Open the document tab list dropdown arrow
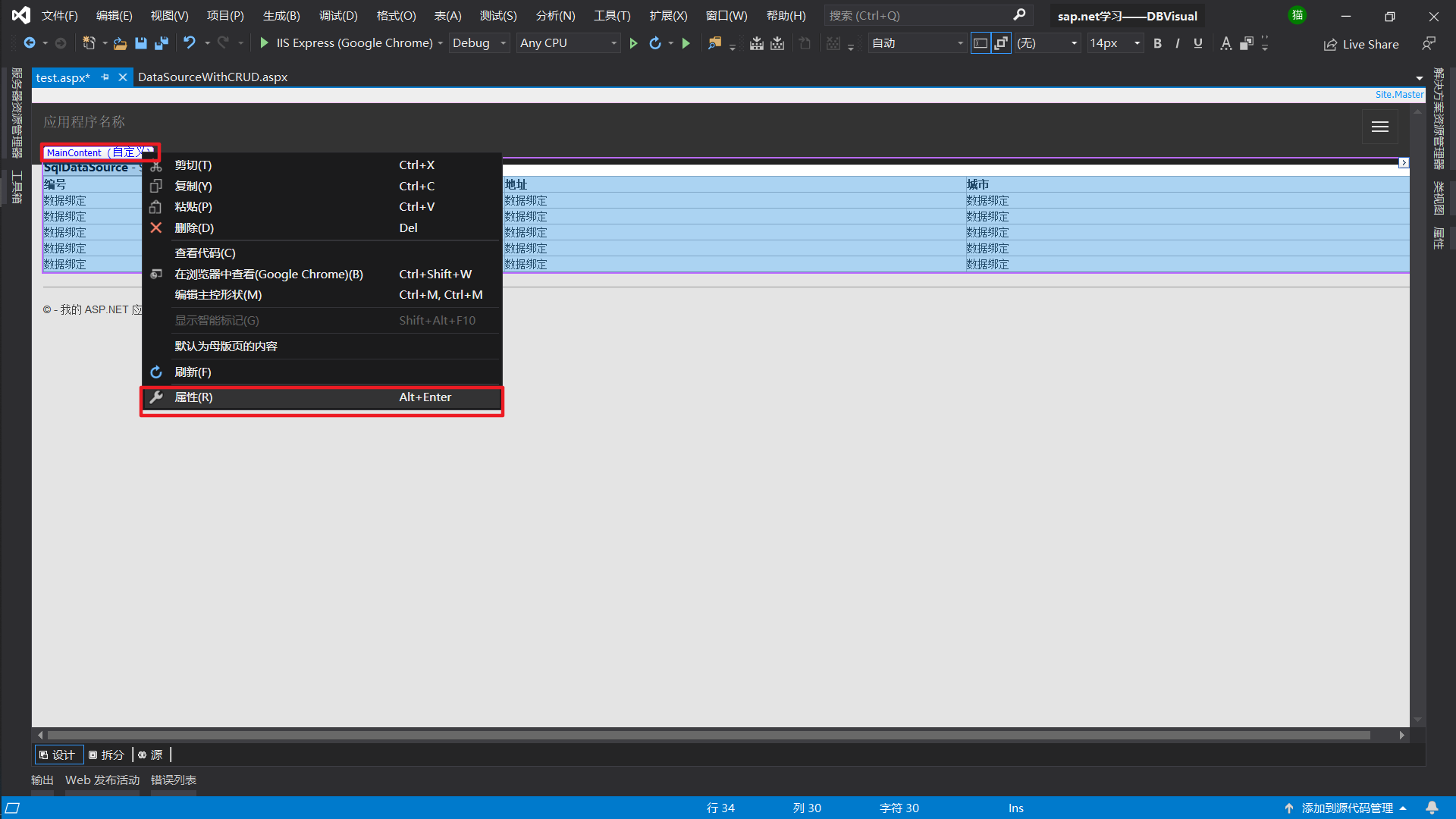Image resolution: width=1456 pixels, height=819 pixels. (1420, 78)
